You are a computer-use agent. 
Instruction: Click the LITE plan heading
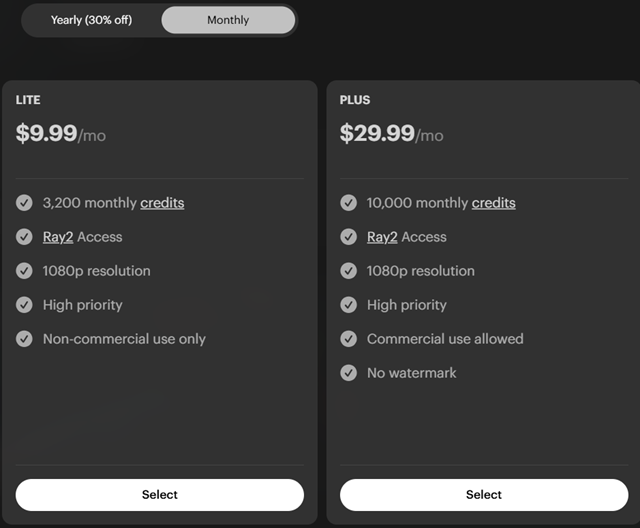[x=28, y=101]
